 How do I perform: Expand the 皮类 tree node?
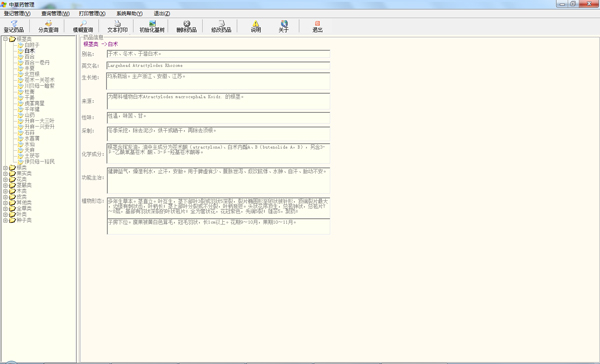tap(5, 197)
